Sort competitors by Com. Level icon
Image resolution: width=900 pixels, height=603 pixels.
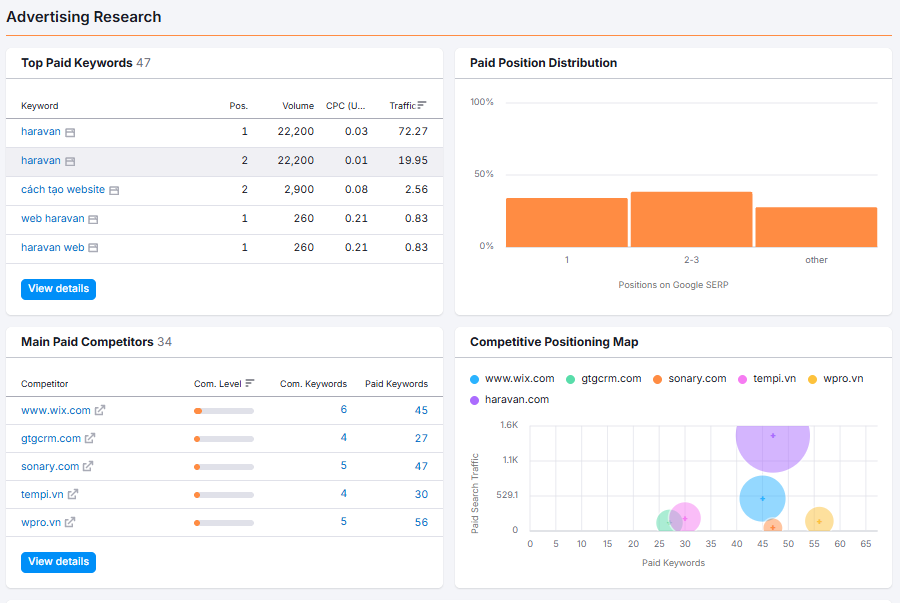pos(250,383)
